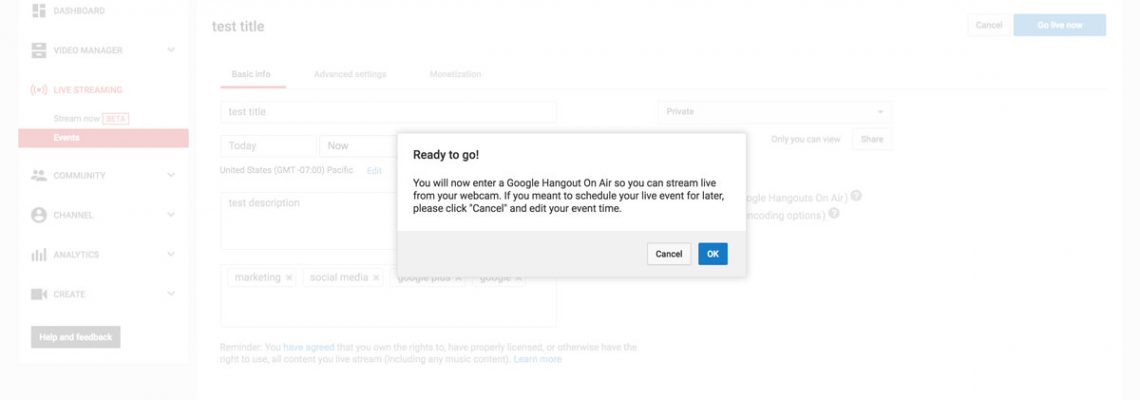Click the Video Manager icon

[x=39, y=50]
